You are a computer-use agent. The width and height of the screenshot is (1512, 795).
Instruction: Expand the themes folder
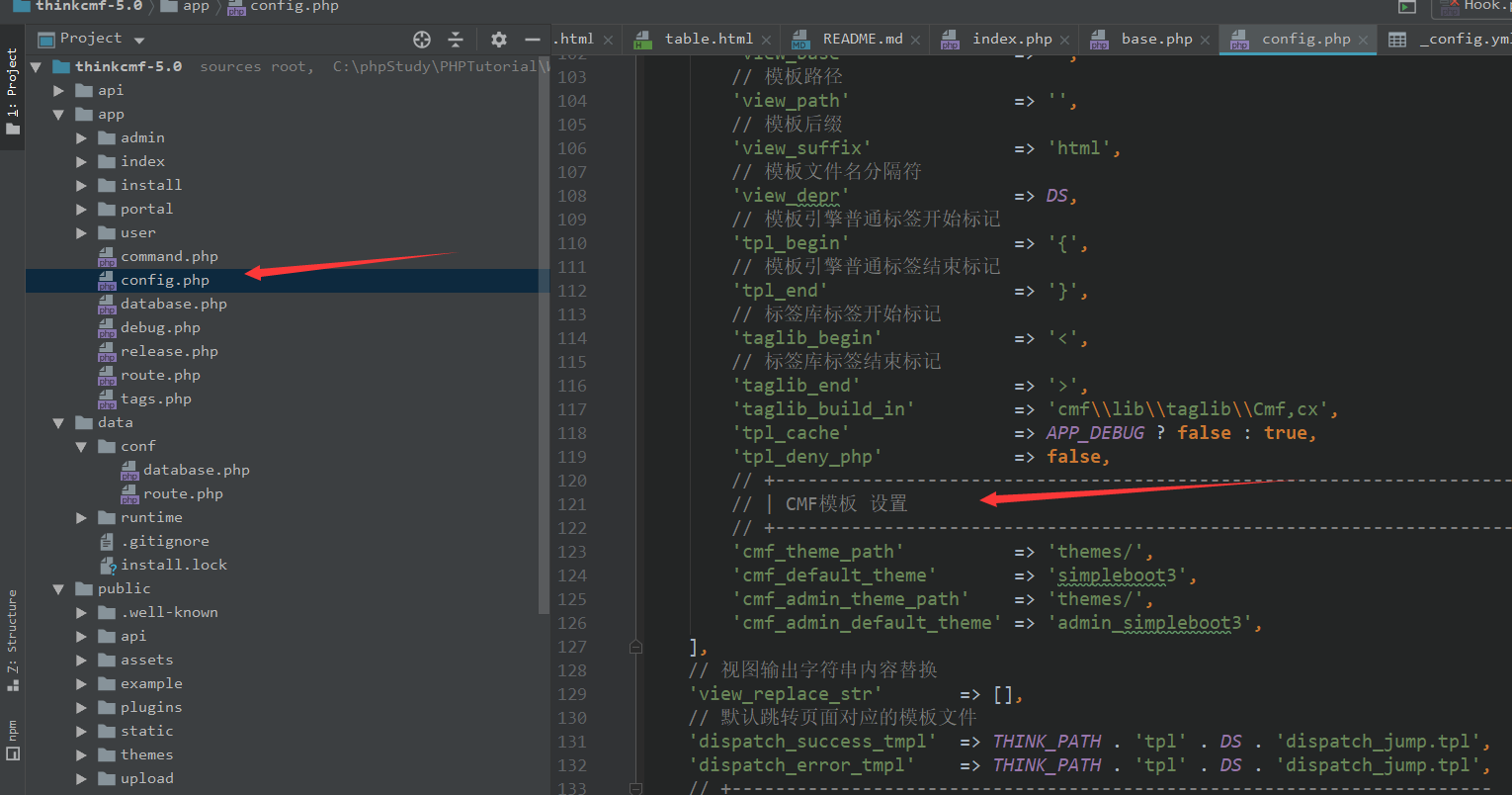82,755
